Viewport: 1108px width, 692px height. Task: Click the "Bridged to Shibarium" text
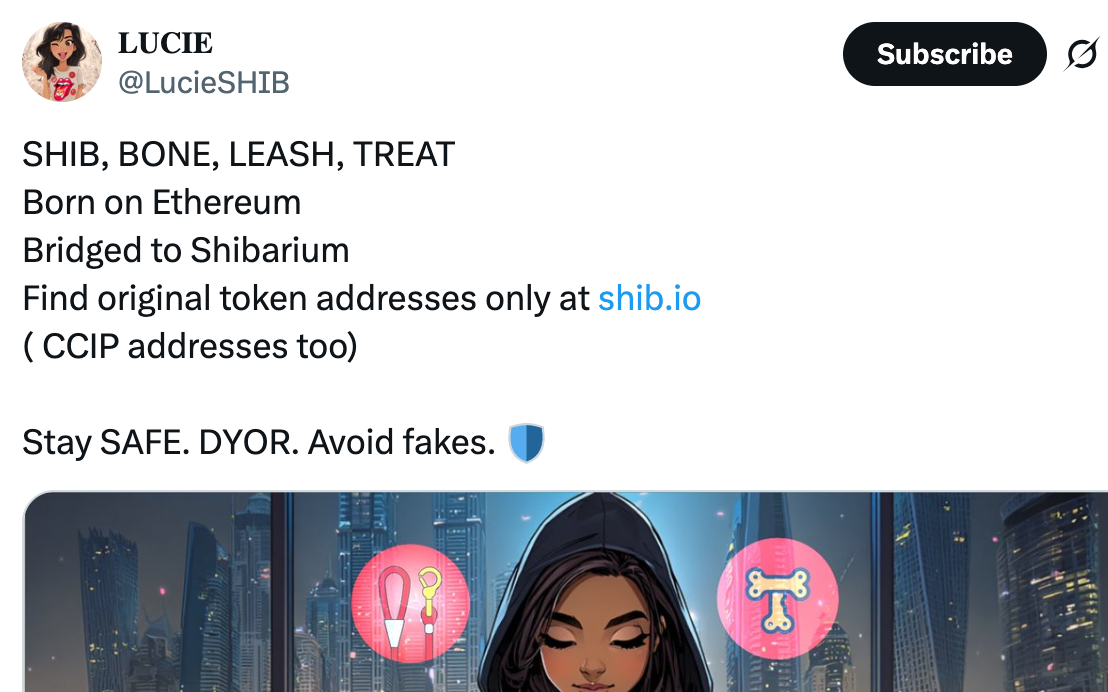186,250
